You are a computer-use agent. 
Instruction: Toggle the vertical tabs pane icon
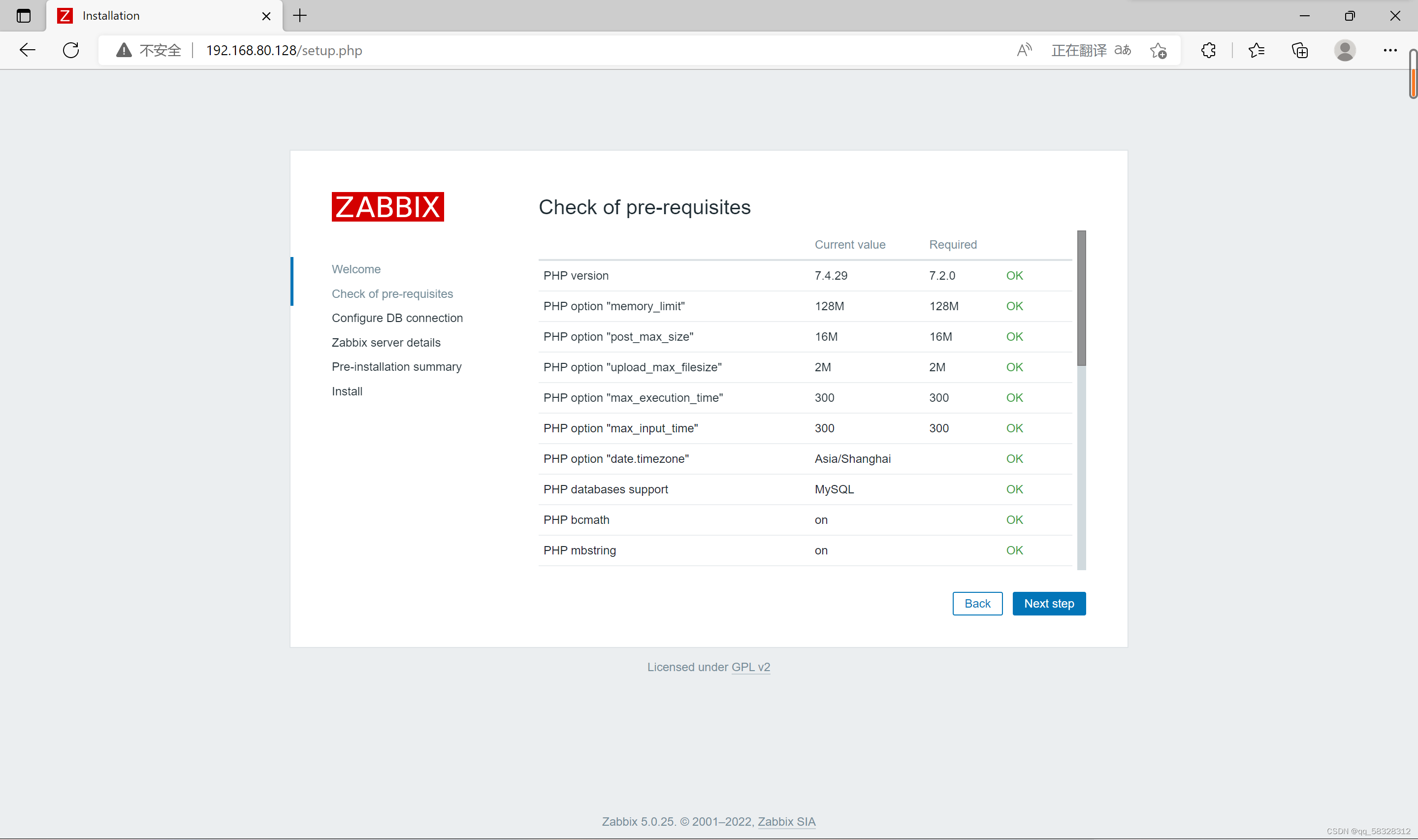(x=23, y=16)
